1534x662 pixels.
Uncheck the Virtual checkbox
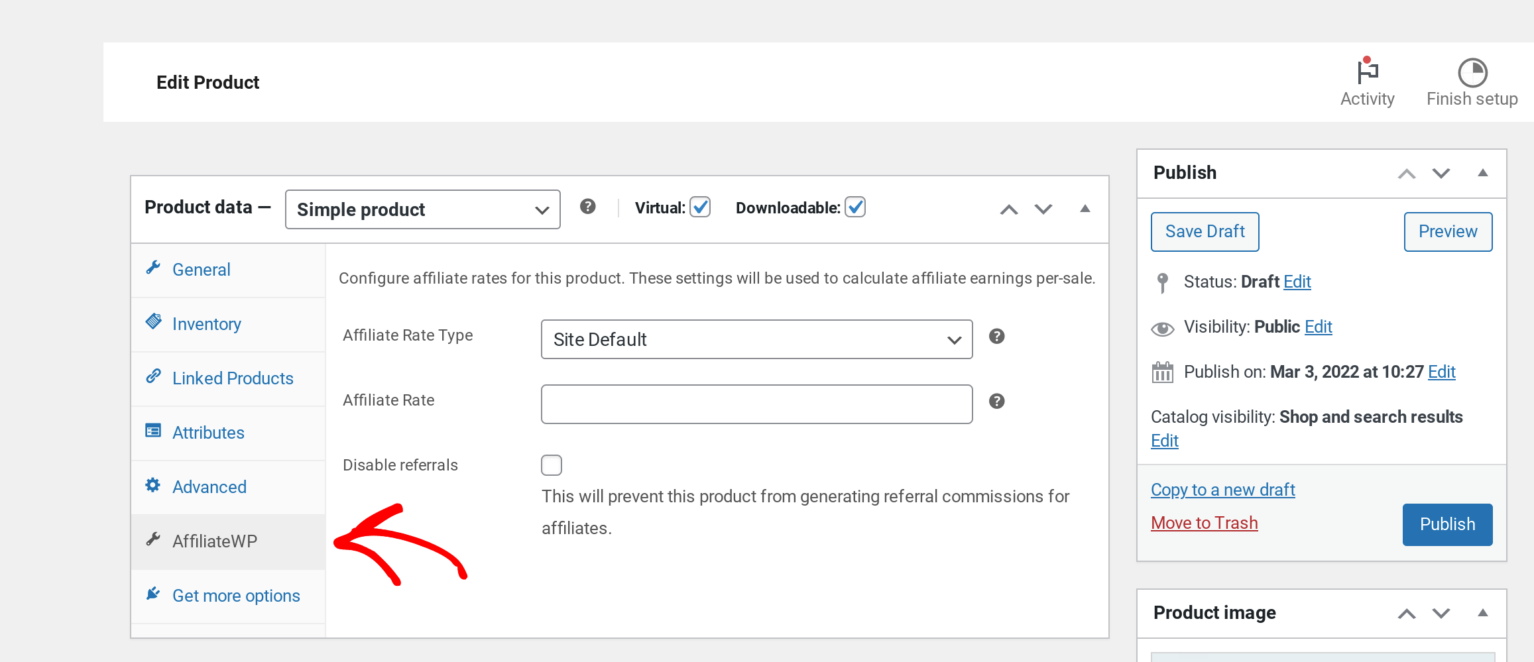(x=700, y=206)
